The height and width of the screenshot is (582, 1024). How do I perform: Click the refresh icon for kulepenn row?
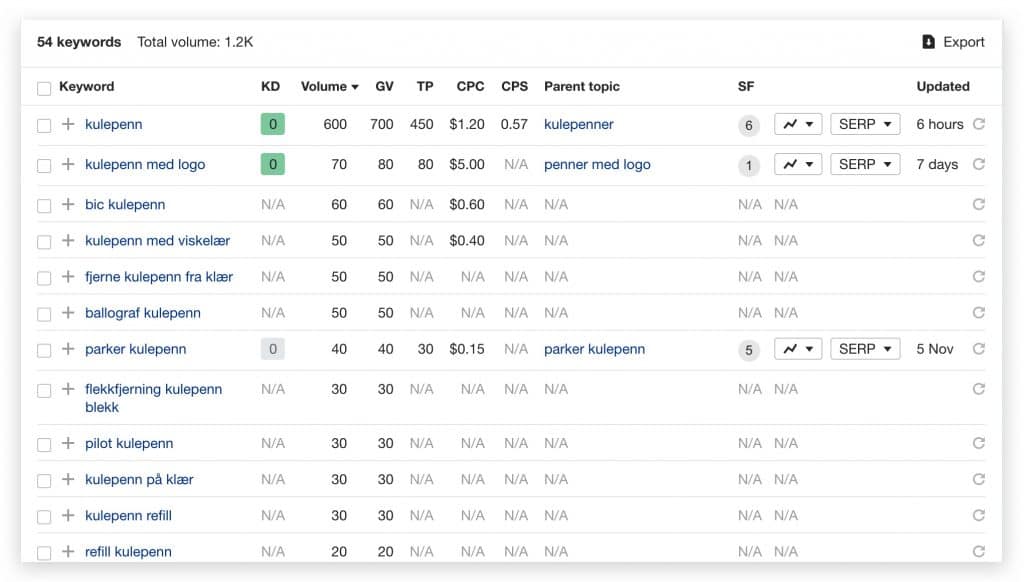pos(978,124)
